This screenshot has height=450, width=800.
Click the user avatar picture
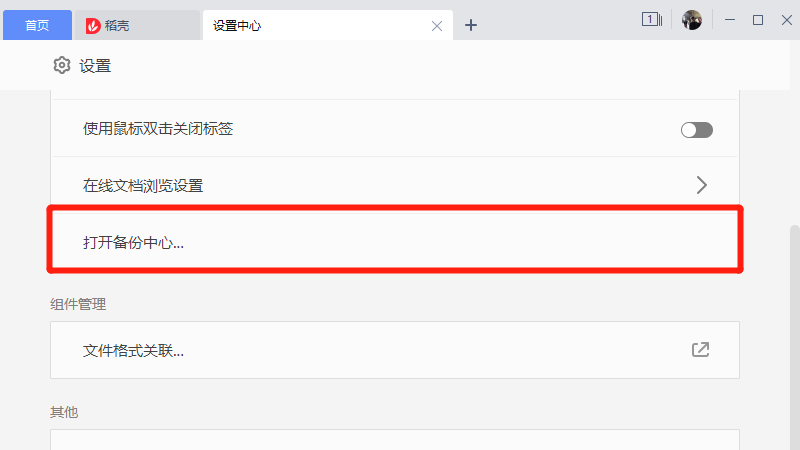pos(692,20)
